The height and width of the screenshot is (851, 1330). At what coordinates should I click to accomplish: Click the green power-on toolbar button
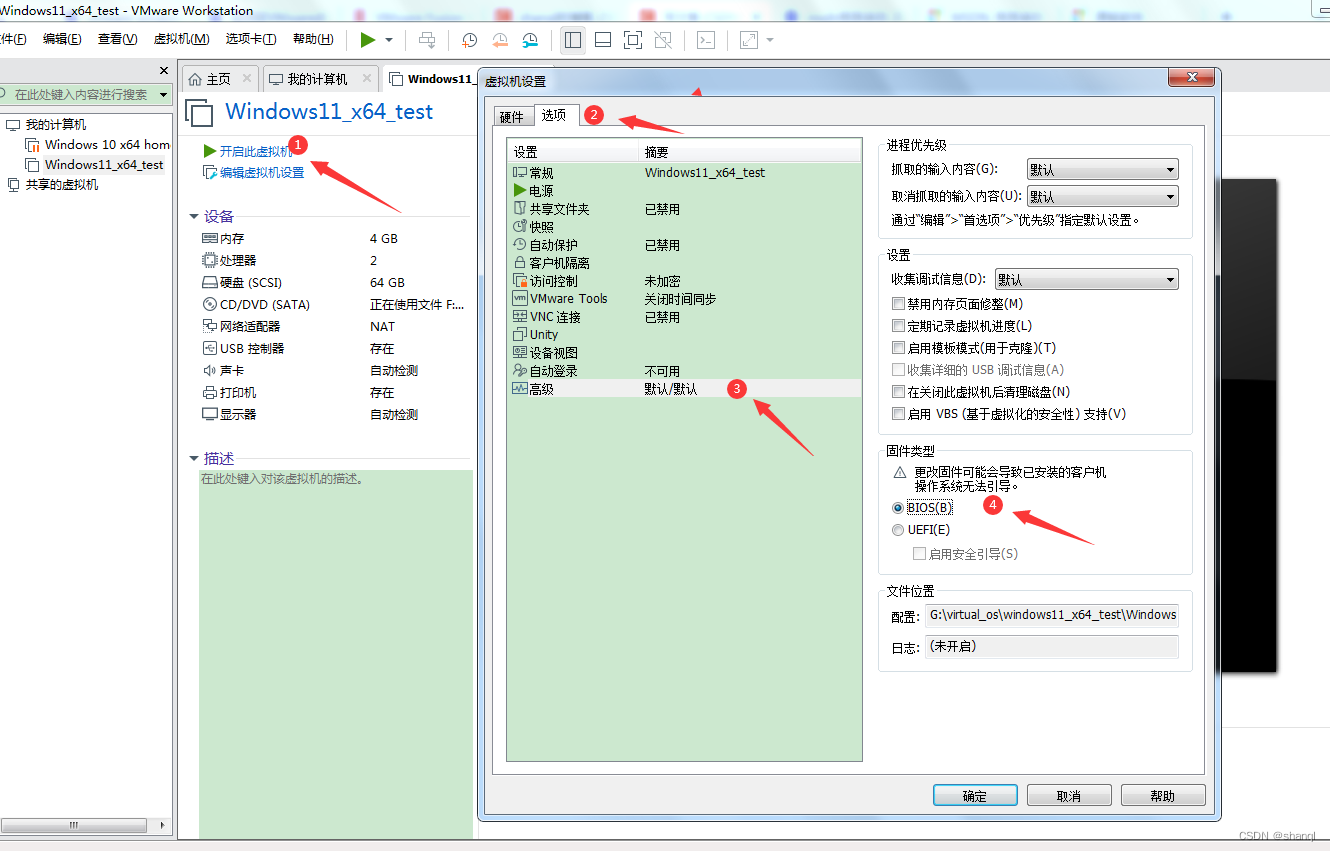click(x=368, y=40)
